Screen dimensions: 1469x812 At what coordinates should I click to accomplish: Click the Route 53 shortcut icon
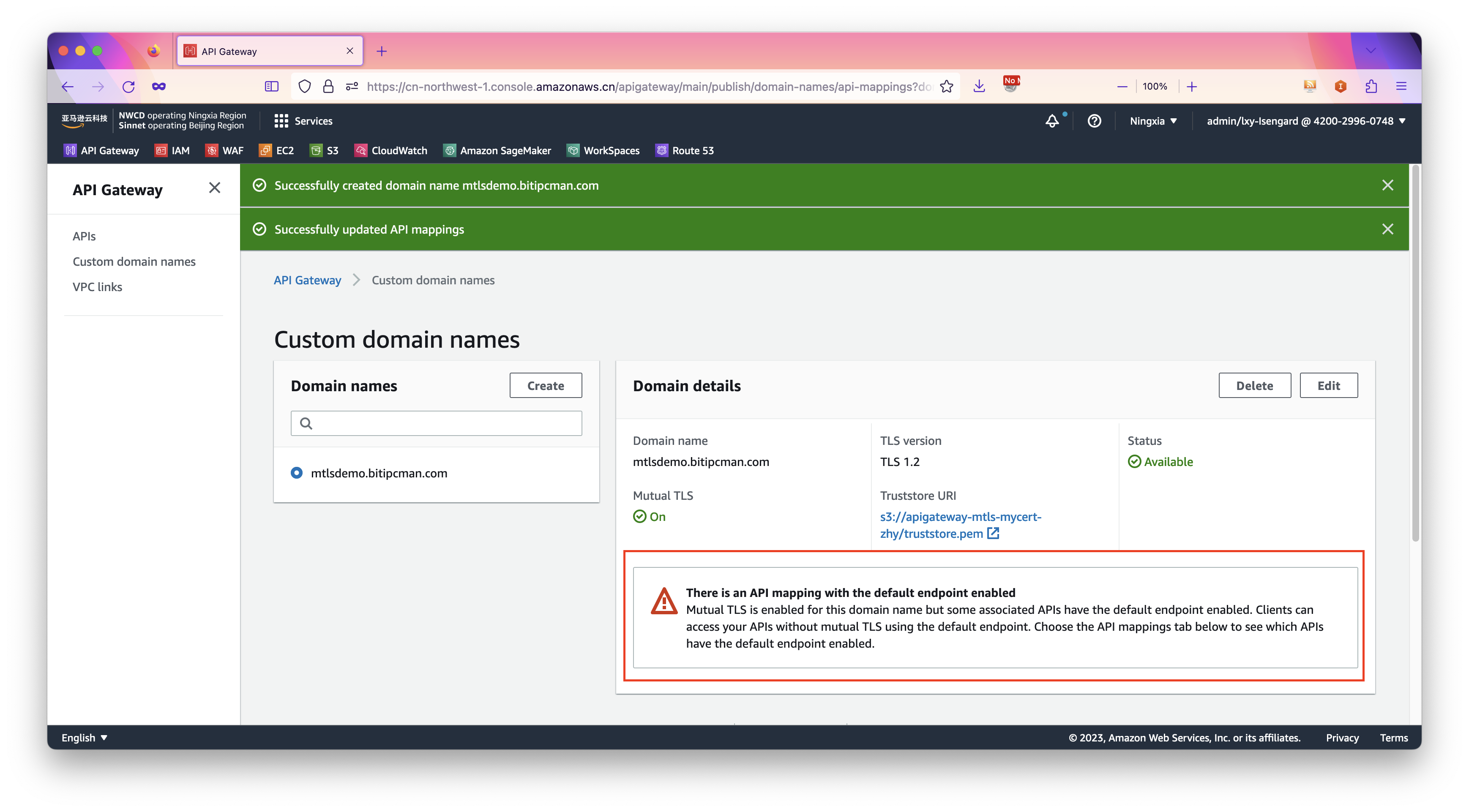click(661, 150)
